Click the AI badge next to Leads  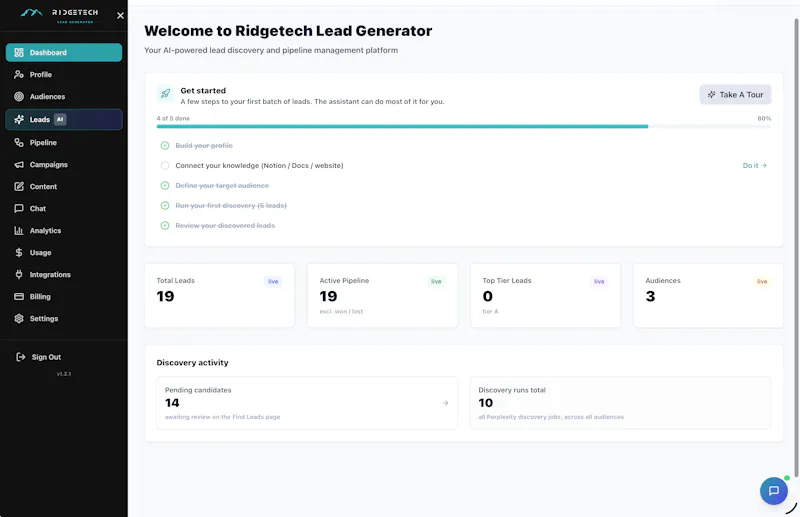point(60,119)
